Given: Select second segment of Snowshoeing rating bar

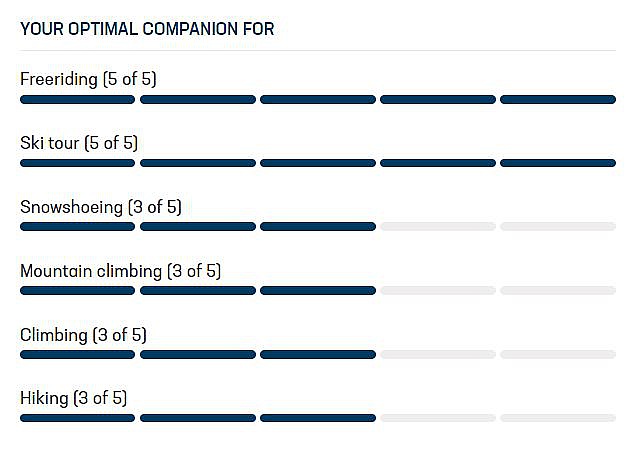Looking at the screenshot, I should pyautogui.click(x=197, y=227).
